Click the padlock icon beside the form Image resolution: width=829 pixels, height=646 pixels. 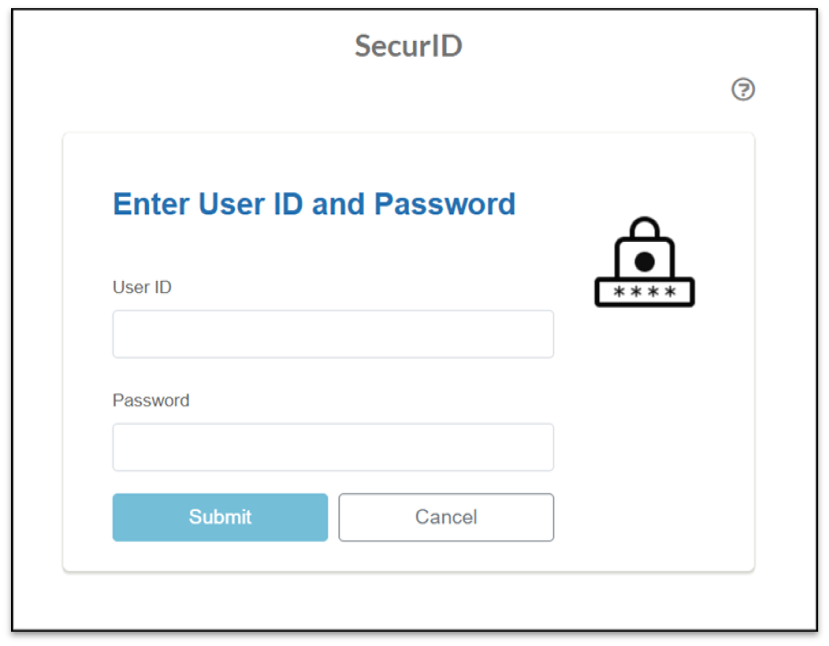tap(644, 262)
